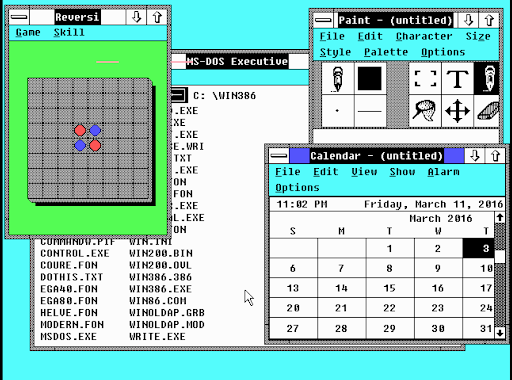Click the upper-right blue Reversi piece
The image size is (512, 380).
[x=95, y=130]
